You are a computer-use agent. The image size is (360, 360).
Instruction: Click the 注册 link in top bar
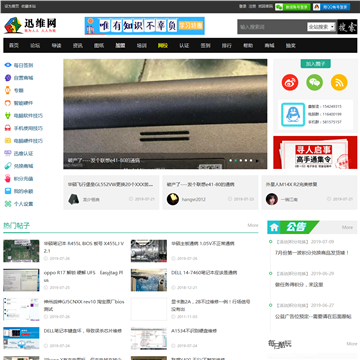click(x=252, y=6)
